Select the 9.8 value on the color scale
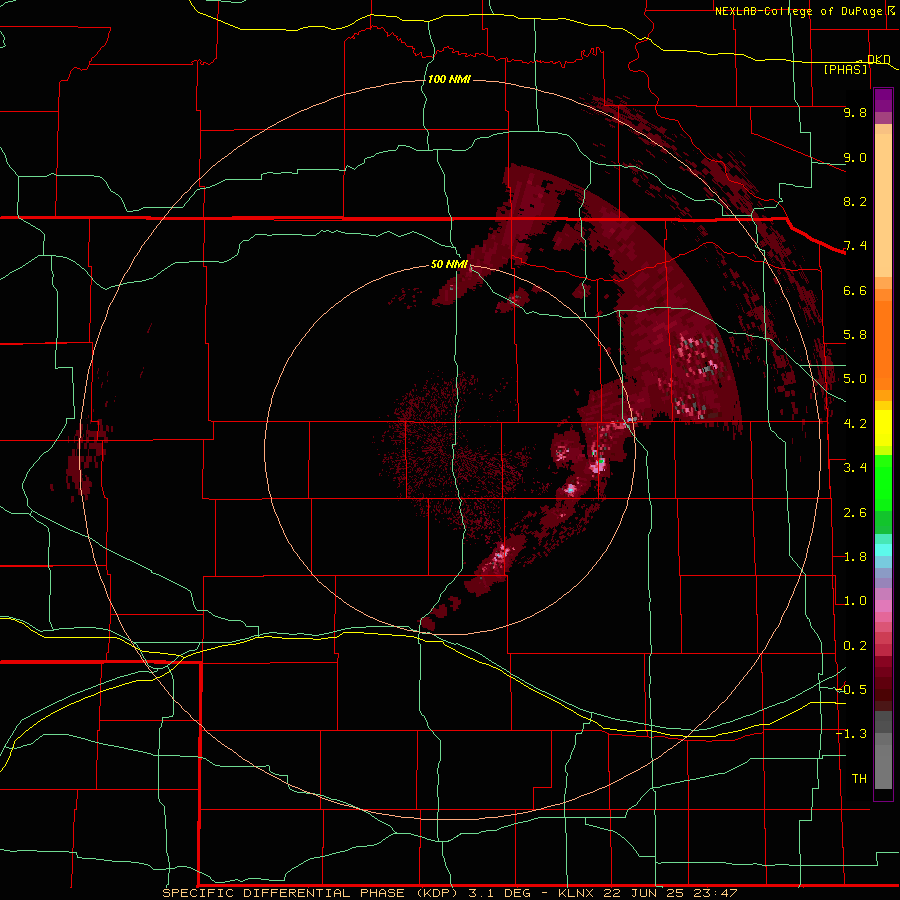Image resolution: width=900 pixels, height=900 pixels. 855,112
